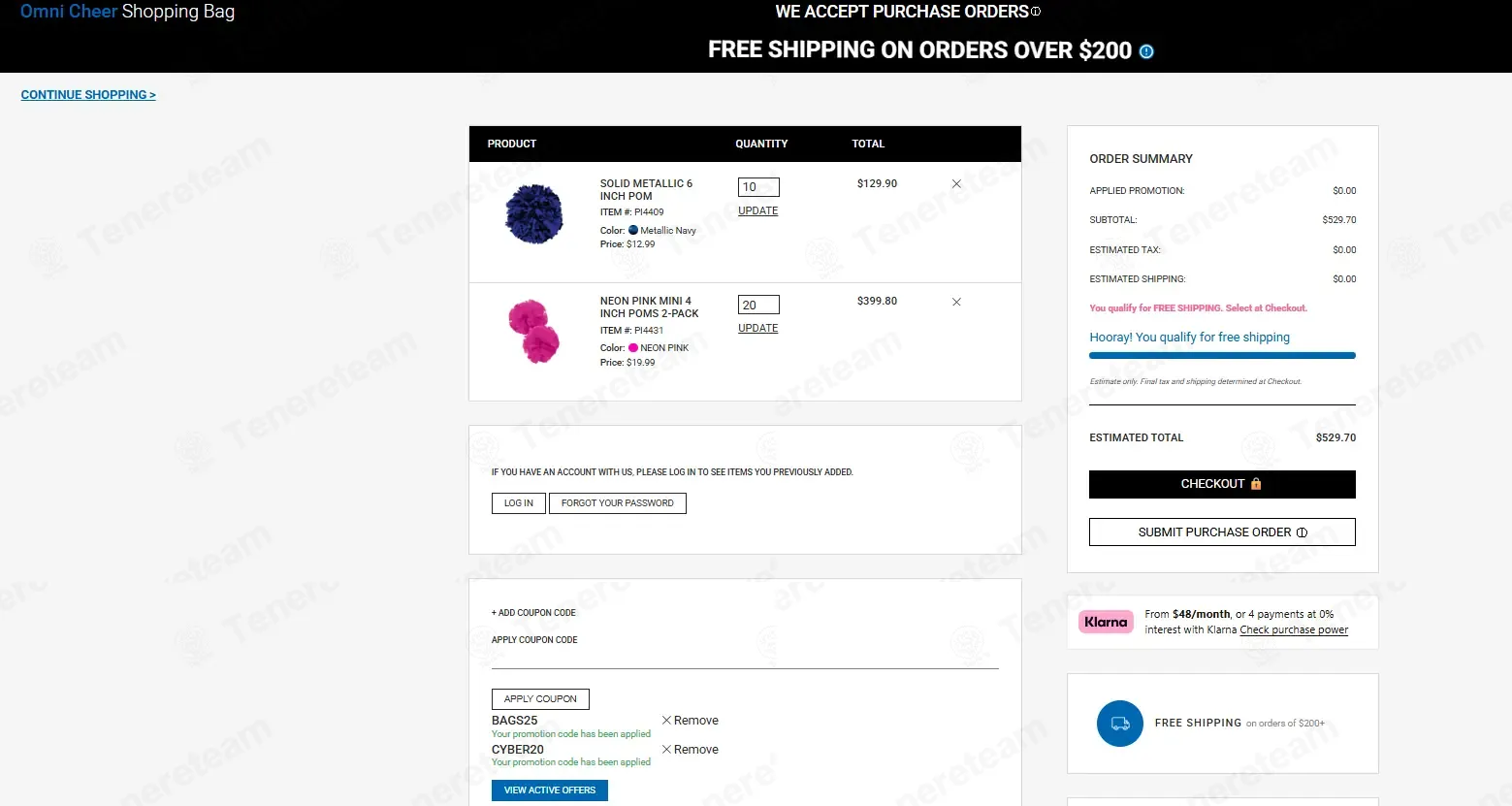Remove Solid Metallic 6 Inch Pom item
Viewport: 1512px width, 806px height.
point(956,184)
